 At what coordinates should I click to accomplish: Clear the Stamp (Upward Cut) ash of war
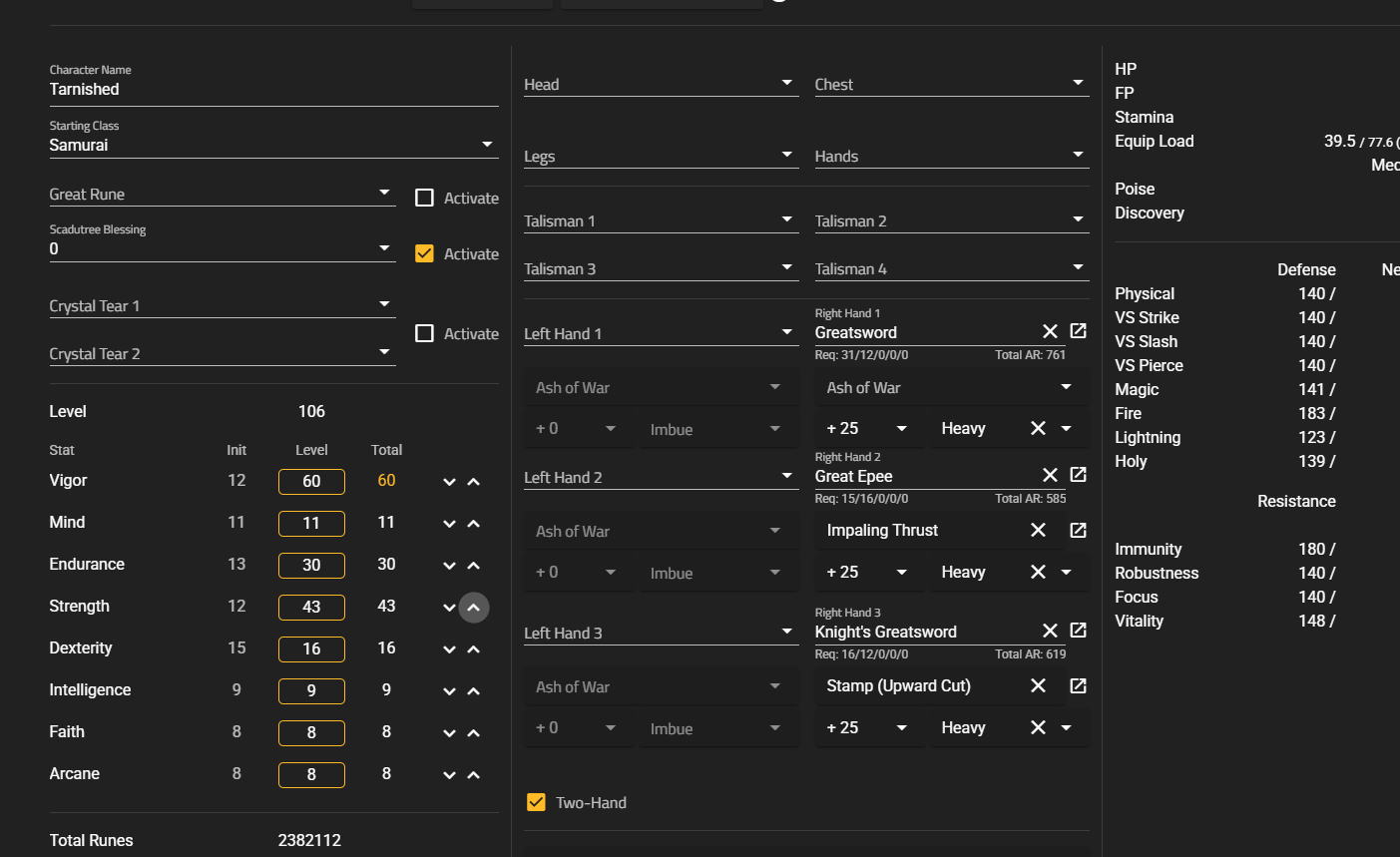[x=1038, y=685]
